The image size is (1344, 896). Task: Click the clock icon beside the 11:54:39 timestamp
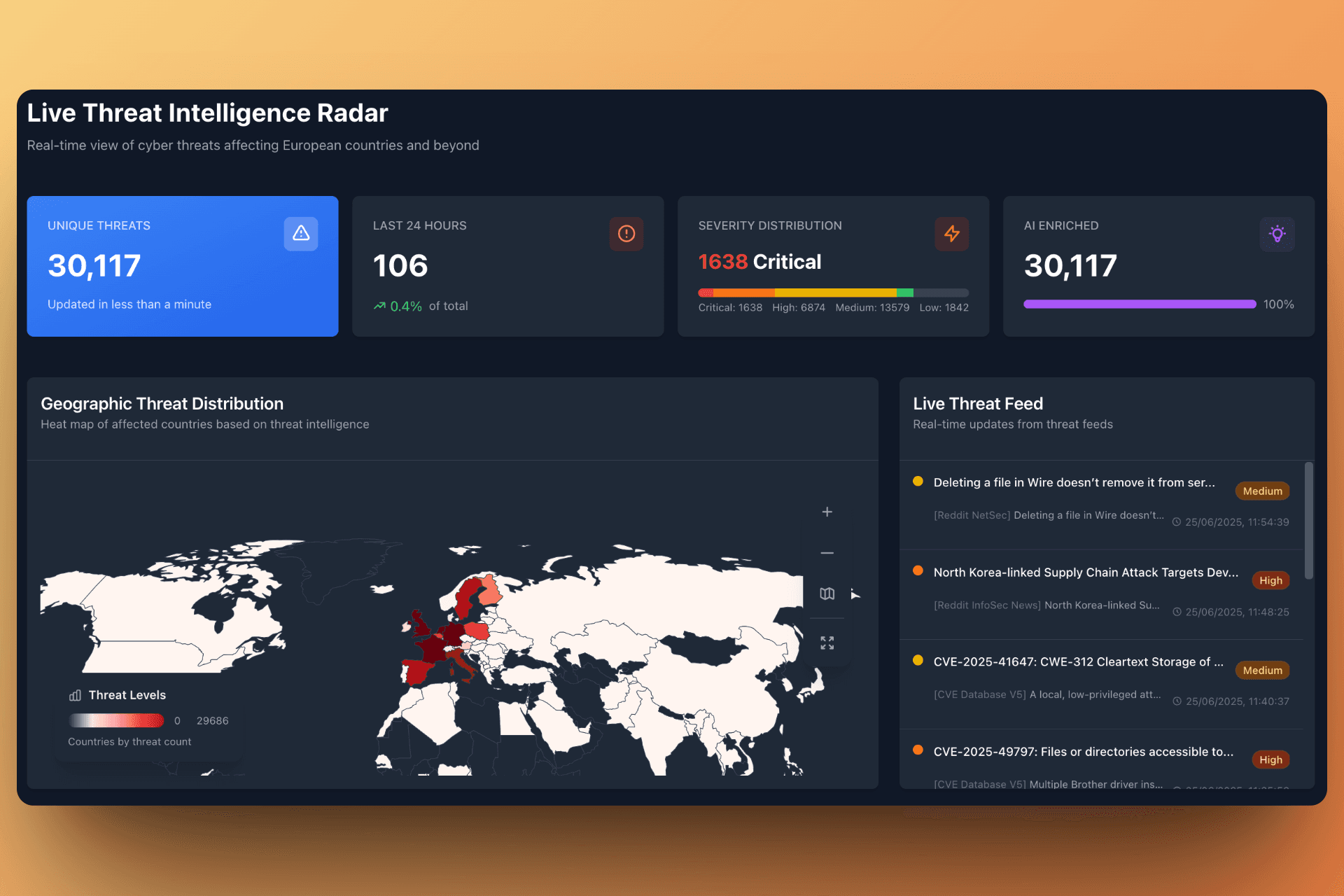coord(1178,522)
